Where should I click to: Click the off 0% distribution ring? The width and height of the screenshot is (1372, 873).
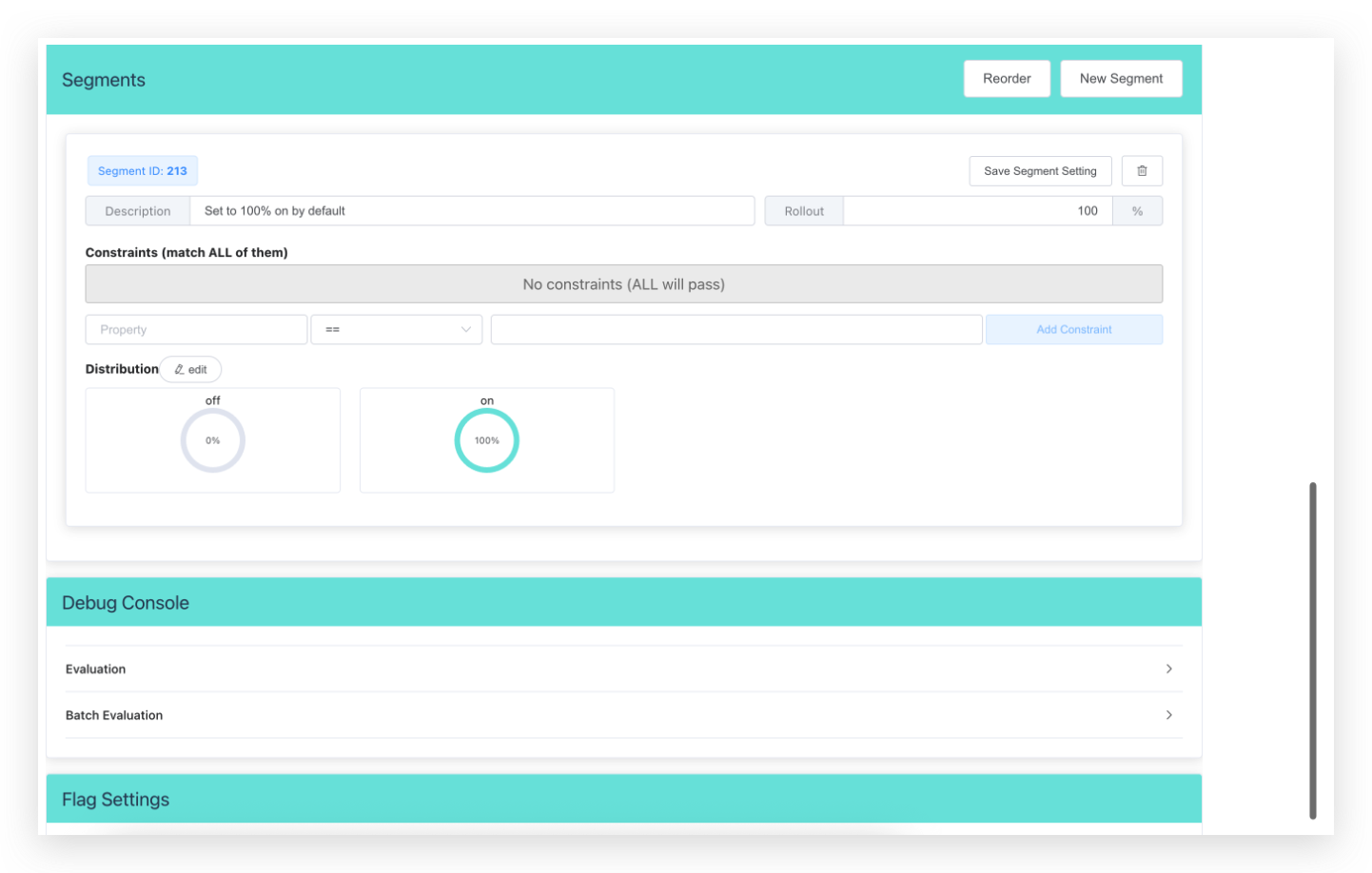(213, 440)
